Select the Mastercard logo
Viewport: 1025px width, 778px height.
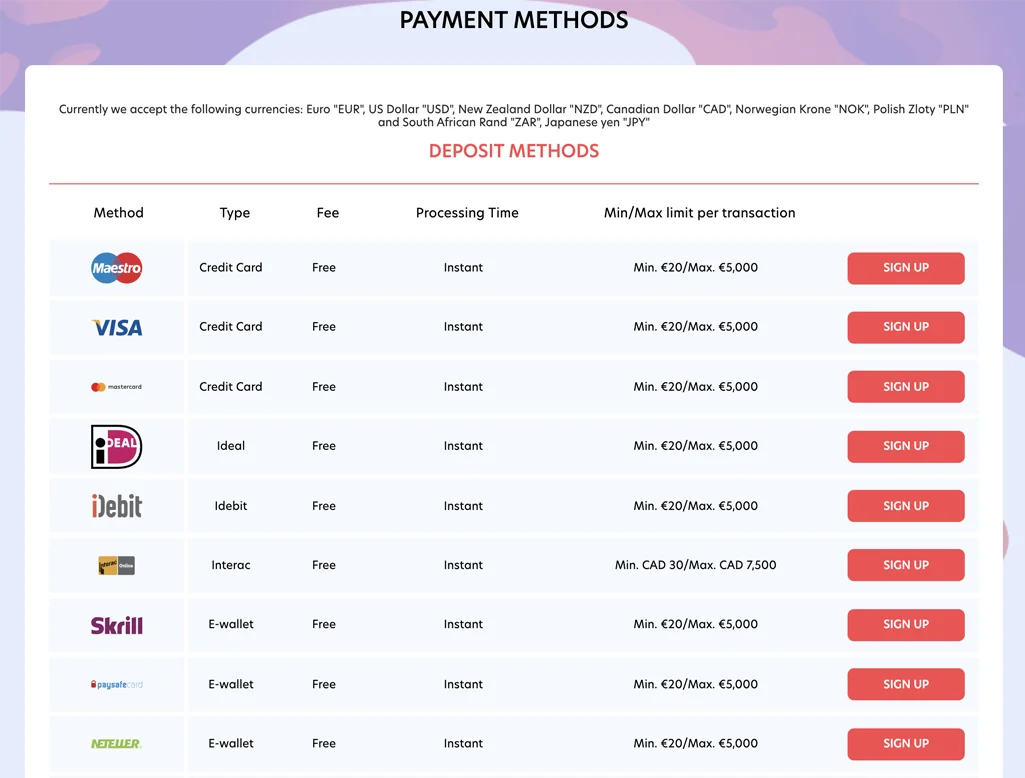[116, 387]
